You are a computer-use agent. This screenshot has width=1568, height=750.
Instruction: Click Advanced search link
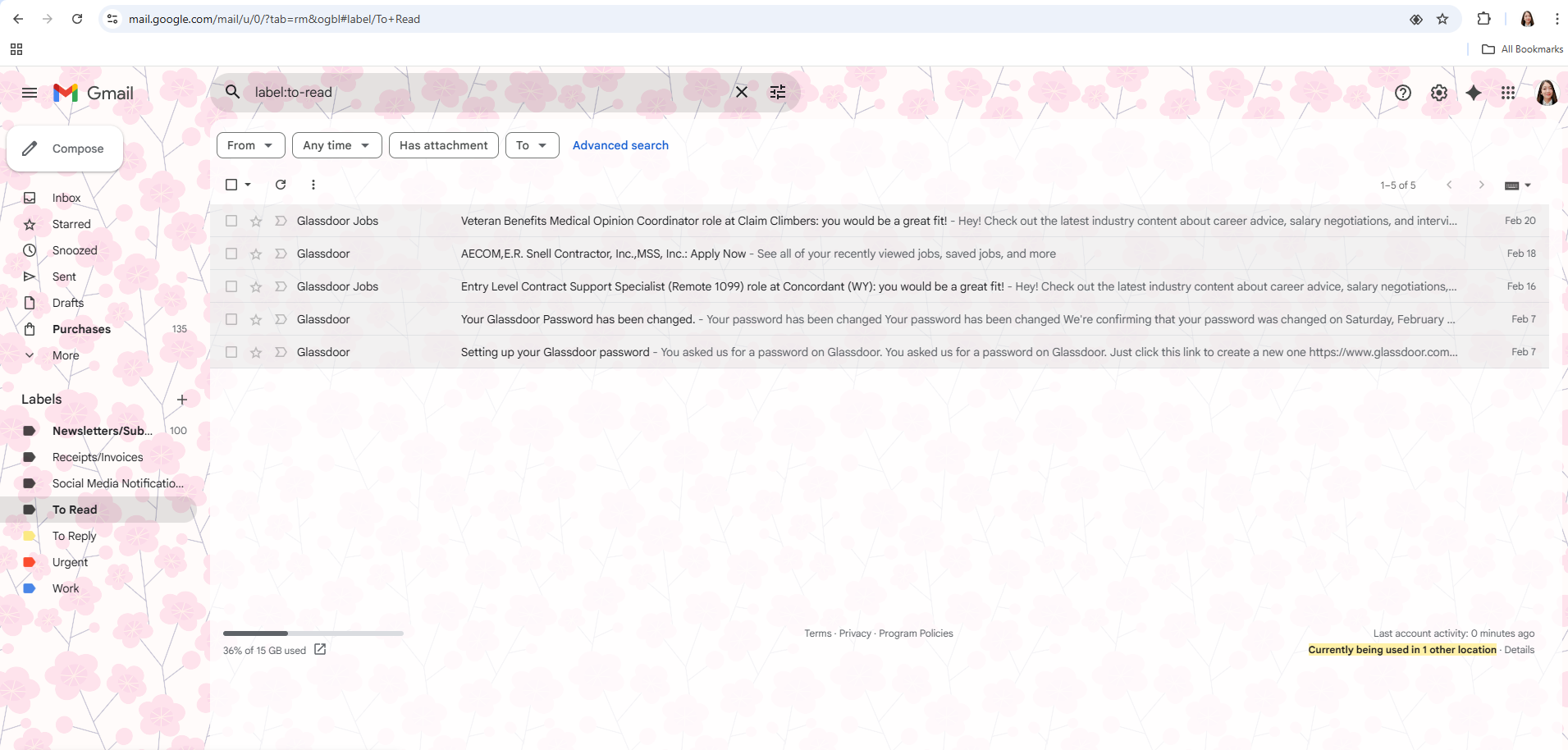coord(620,145)
